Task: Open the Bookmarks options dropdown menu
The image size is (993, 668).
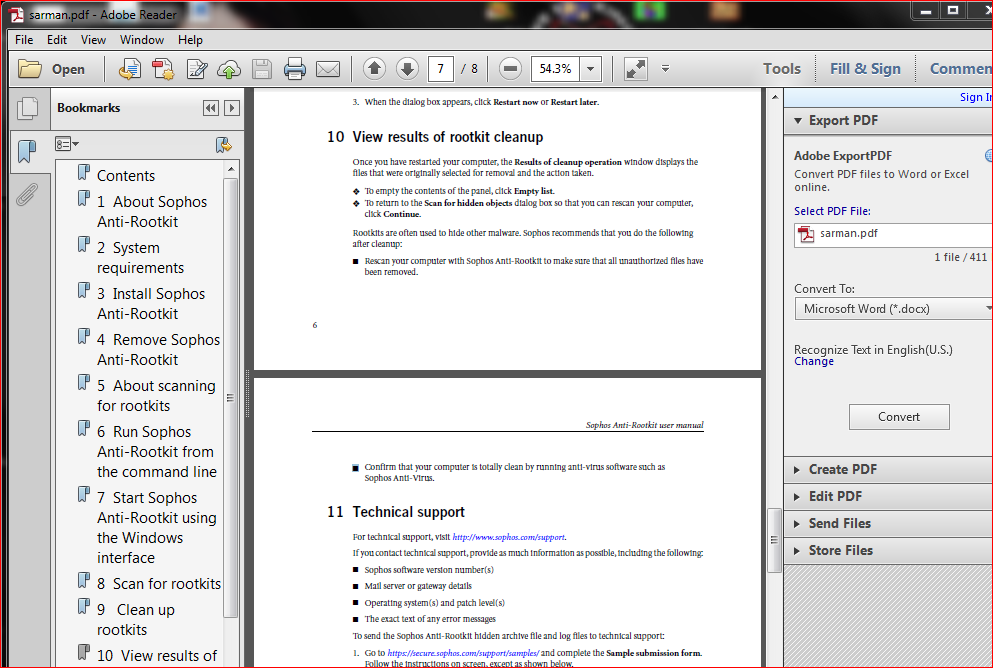Action: (x=66, y=144)
